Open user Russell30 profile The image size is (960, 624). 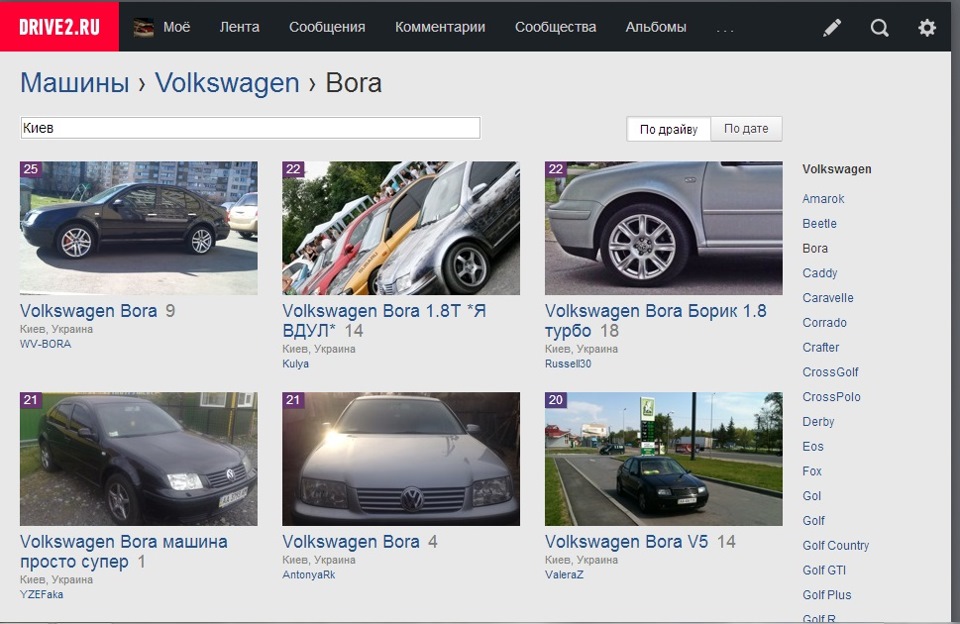[568, 364]
